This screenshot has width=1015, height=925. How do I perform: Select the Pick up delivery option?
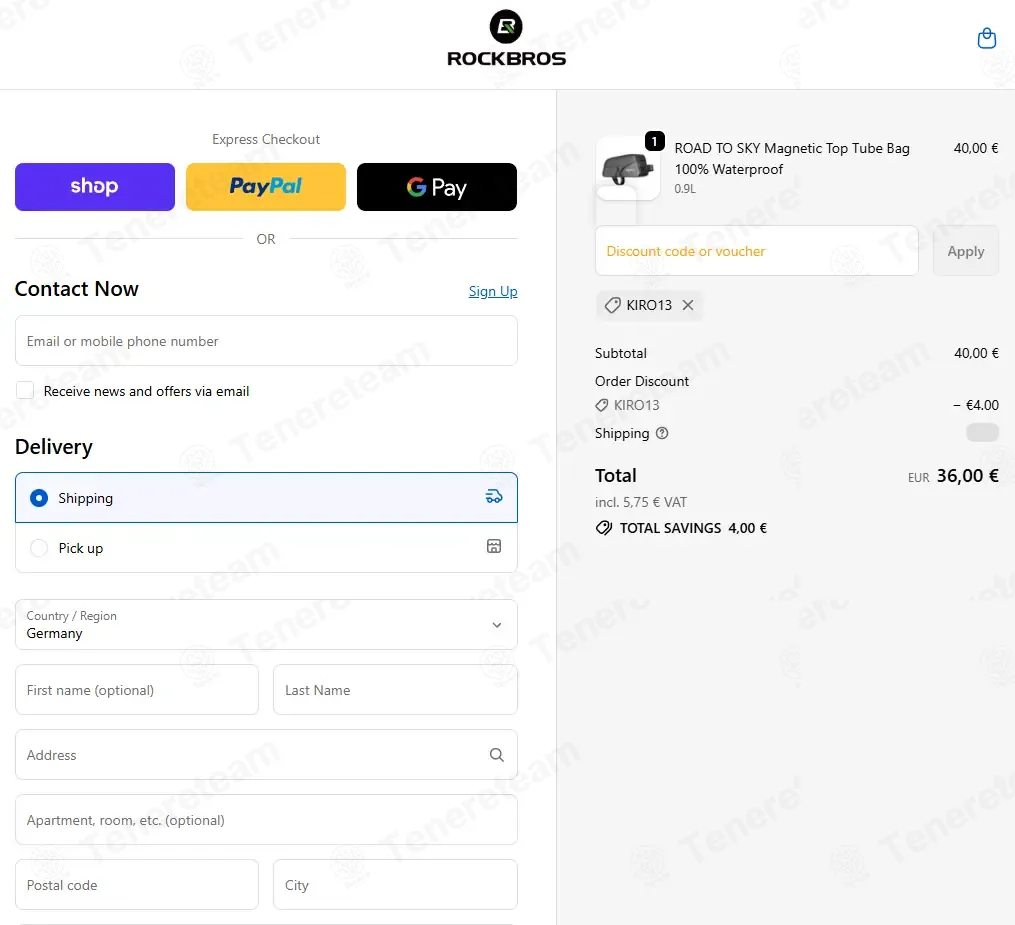coord(266,548)
